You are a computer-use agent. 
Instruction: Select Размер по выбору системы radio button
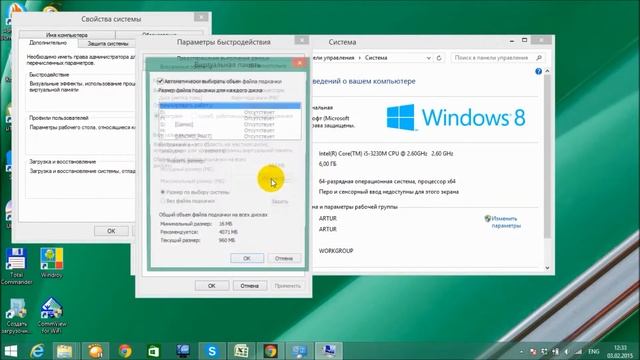point(163,192)
